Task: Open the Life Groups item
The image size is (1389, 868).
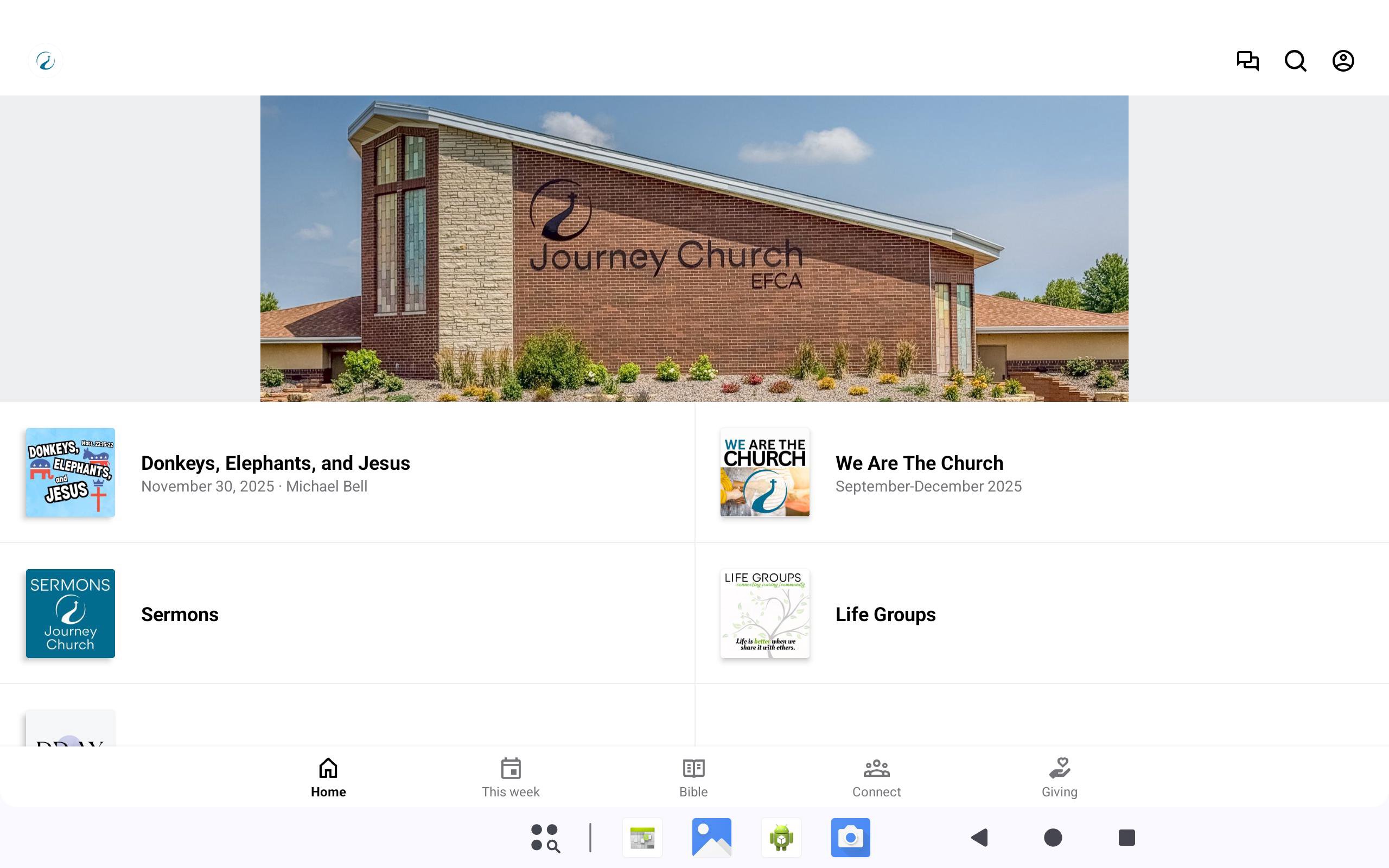Action: point(1042,614)
